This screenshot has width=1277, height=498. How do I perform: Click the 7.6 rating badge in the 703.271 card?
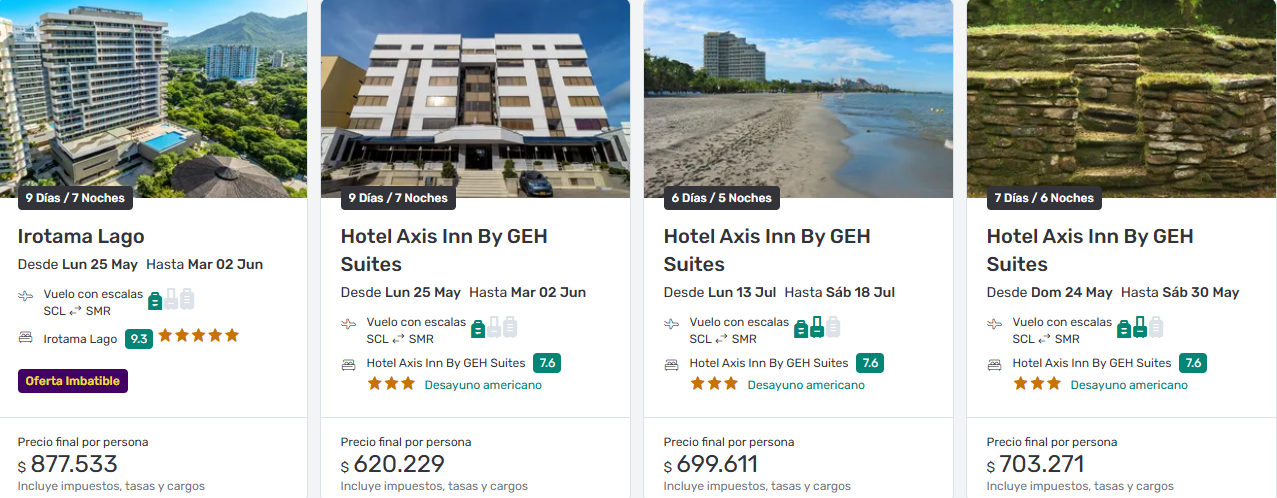1193,363
